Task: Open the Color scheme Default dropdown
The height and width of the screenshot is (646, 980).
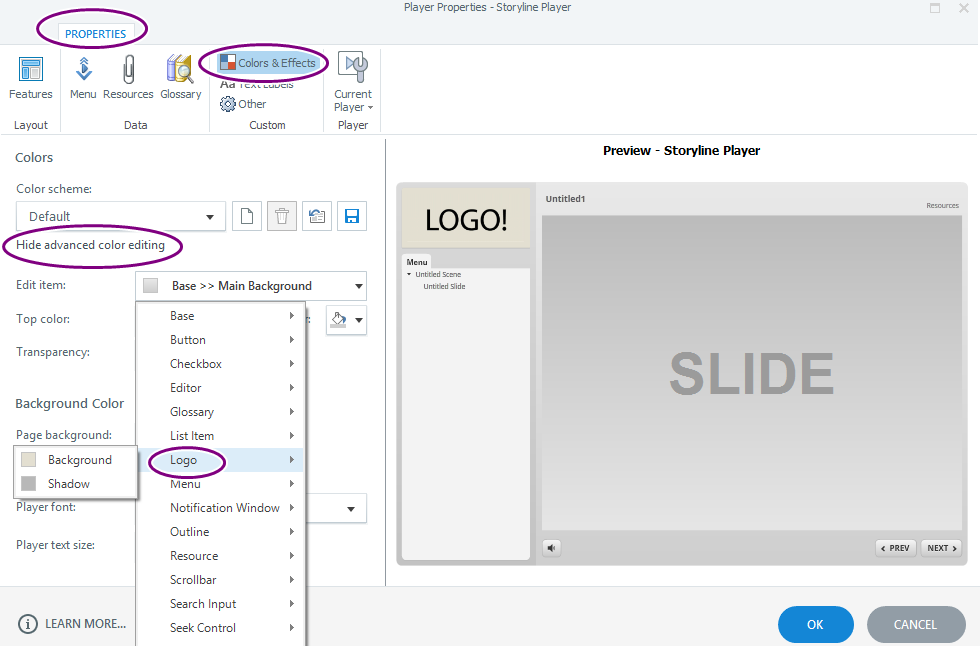Action: pos(121,216)
